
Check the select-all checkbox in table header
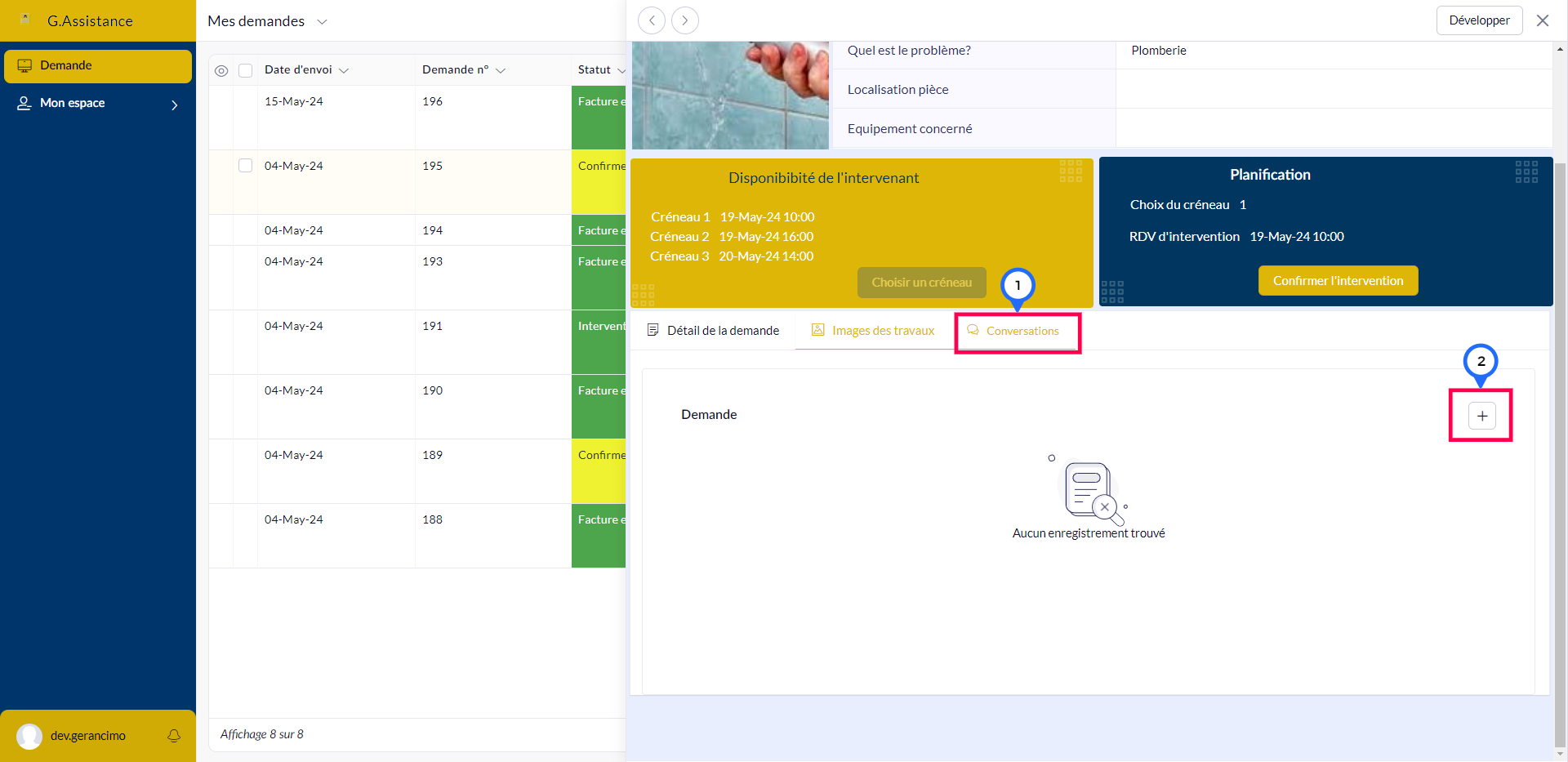(x=245, y=71)
